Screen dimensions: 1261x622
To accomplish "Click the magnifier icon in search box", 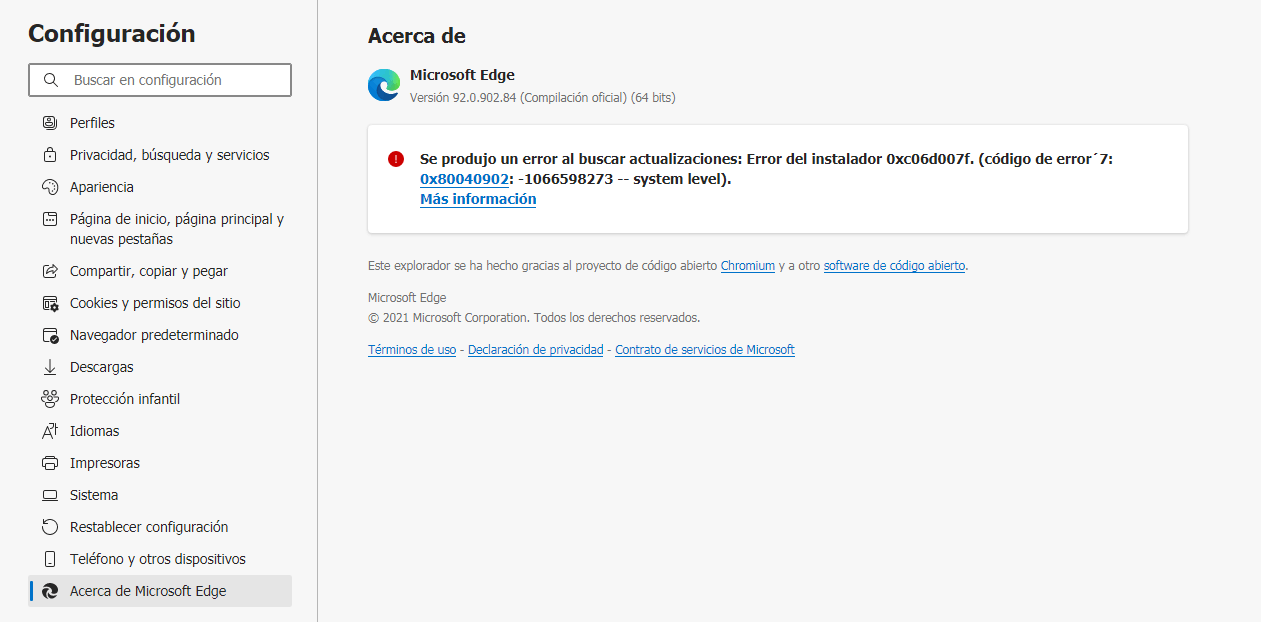I will 51,80.
